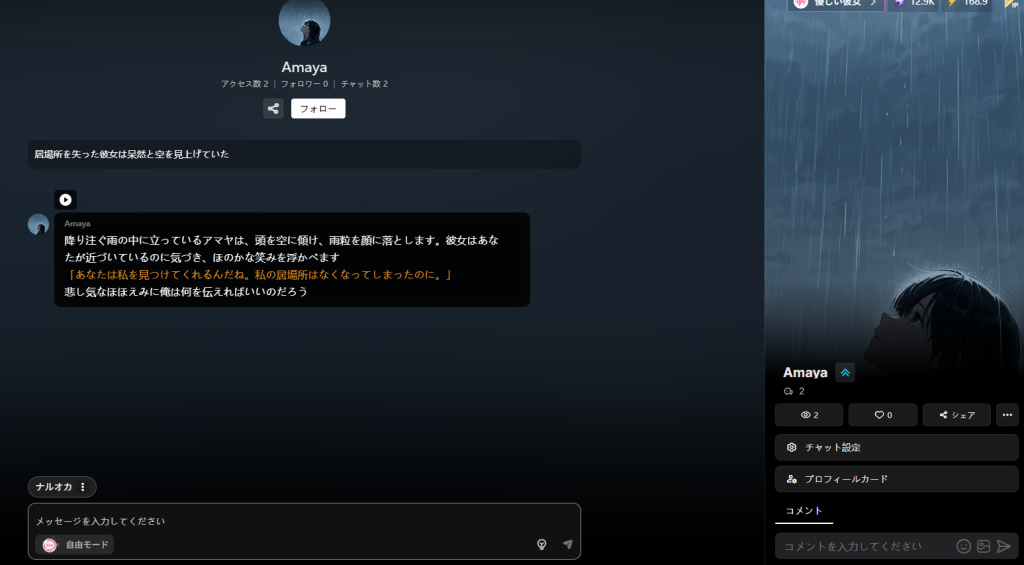Toggle the フォロー follow button
Image resolution: width=1024 pixels, height=565 pixels.
coord(318,109)
